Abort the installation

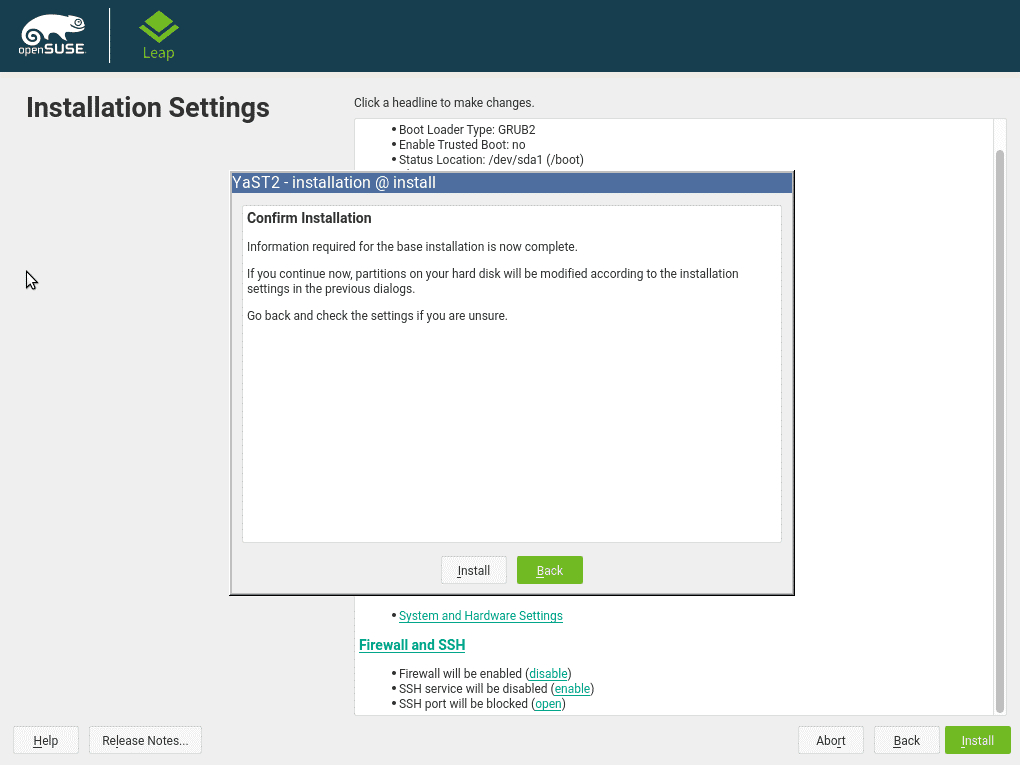pos(831,740)
